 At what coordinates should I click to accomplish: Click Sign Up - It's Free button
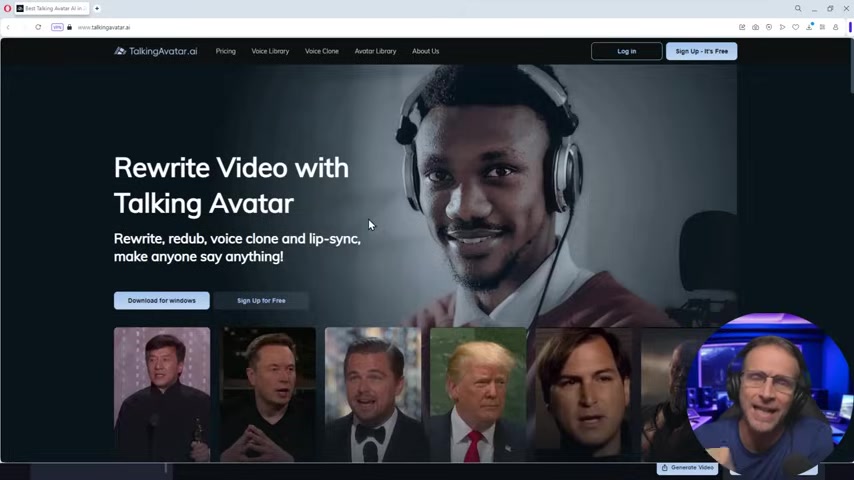click(x=702, y=51)
